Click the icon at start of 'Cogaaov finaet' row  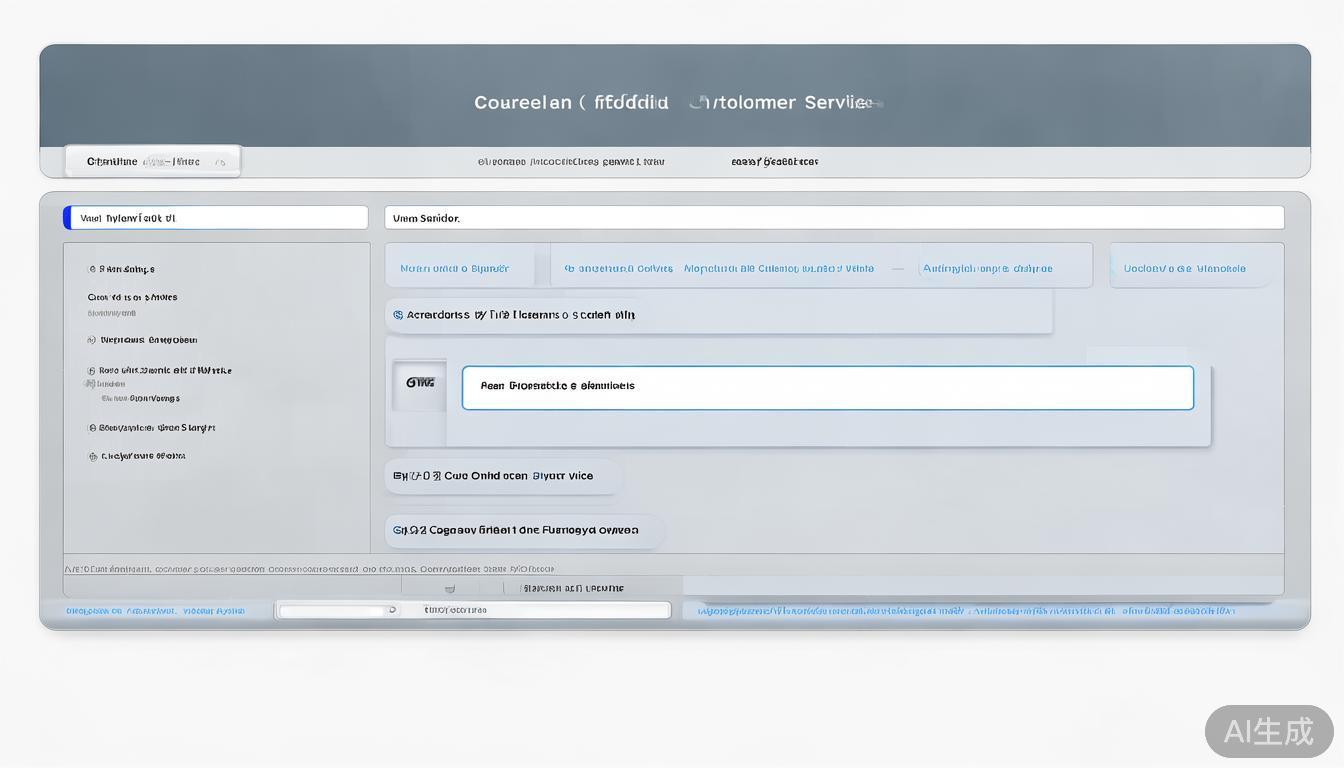click(x=398, y=531)
